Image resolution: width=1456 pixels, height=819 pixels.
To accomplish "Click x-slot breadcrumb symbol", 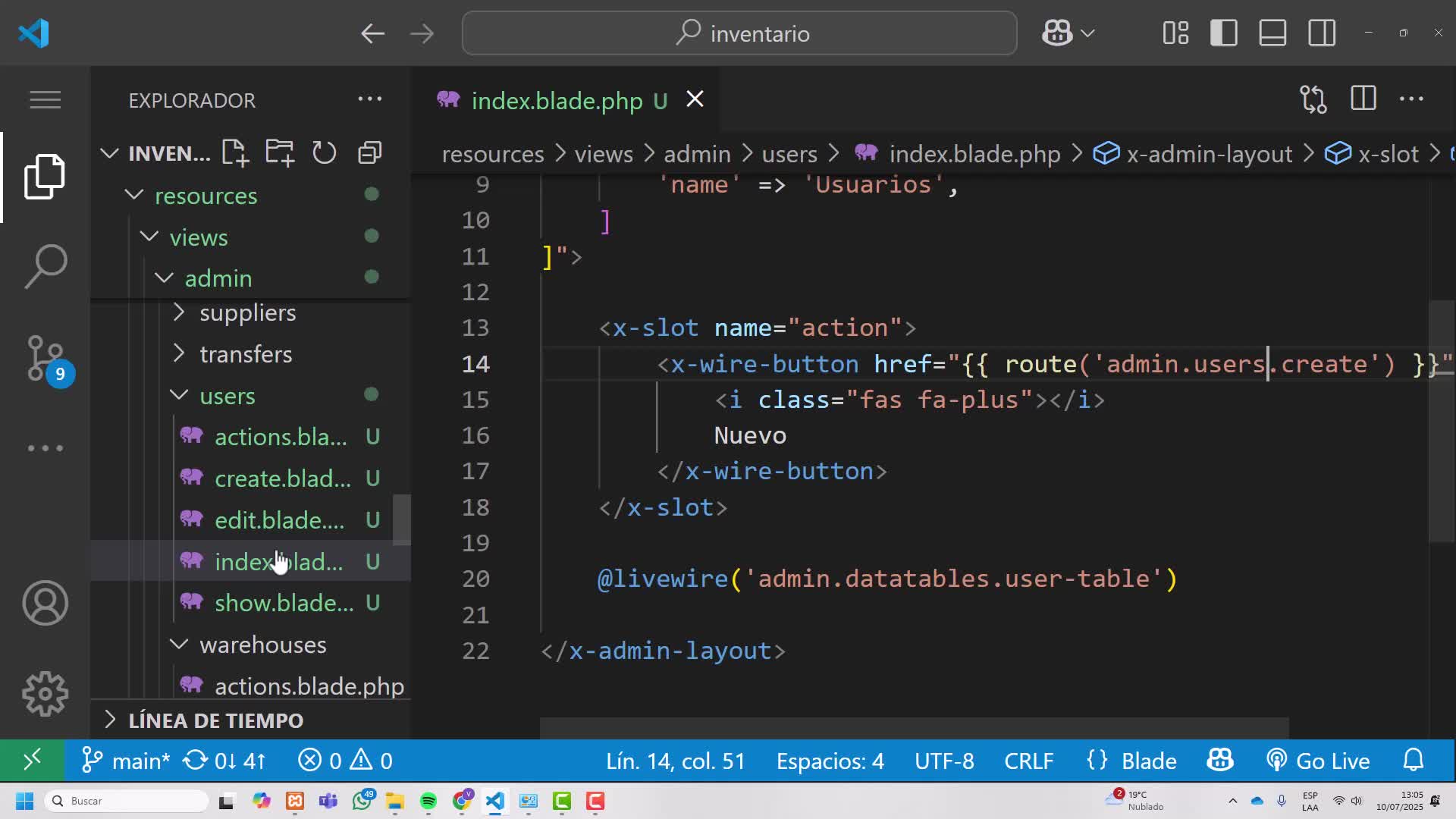I will coord(1389,154).
